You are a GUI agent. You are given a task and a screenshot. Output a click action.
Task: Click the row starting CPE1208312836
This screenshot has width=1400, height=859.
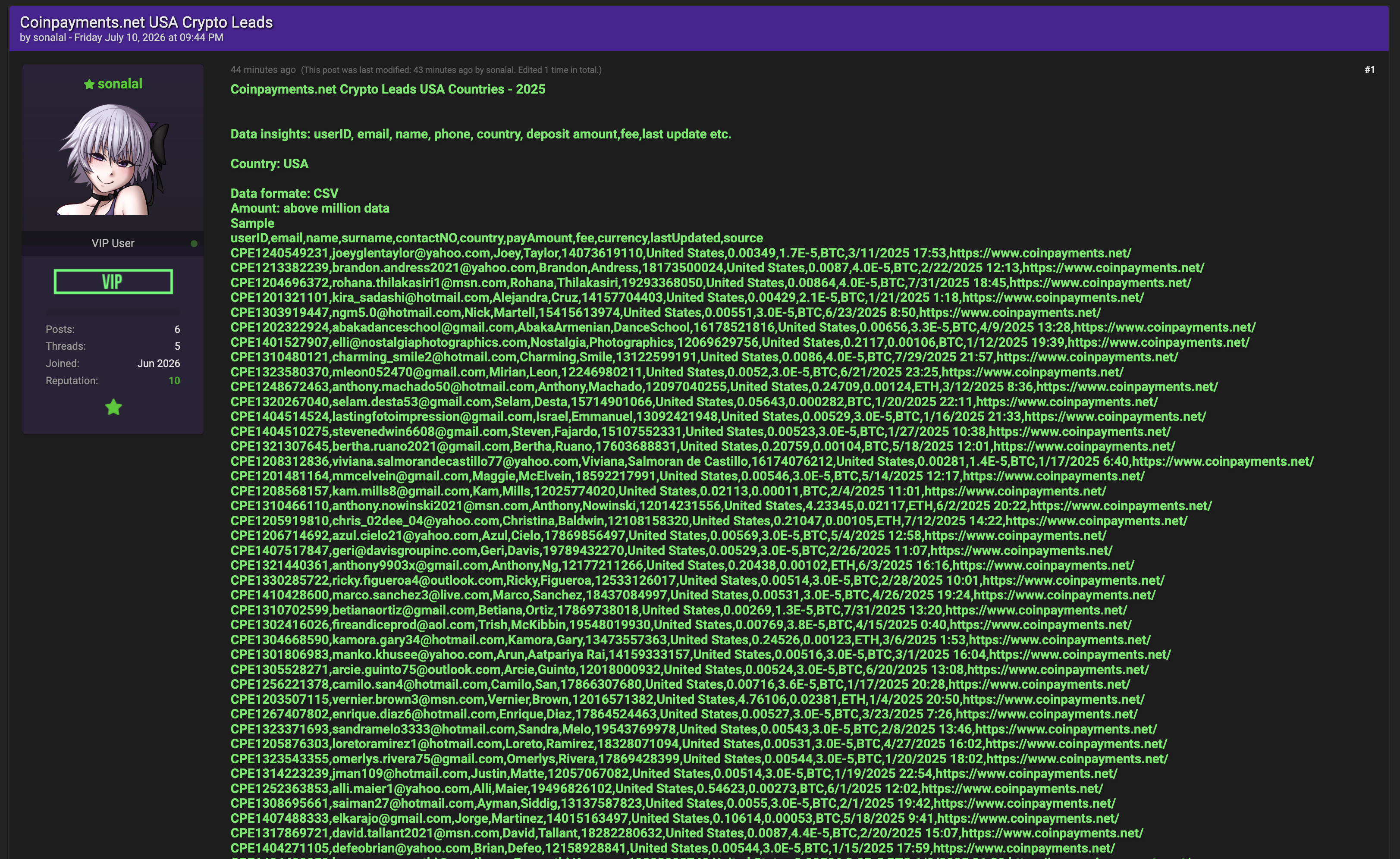[x=772, y=461]
